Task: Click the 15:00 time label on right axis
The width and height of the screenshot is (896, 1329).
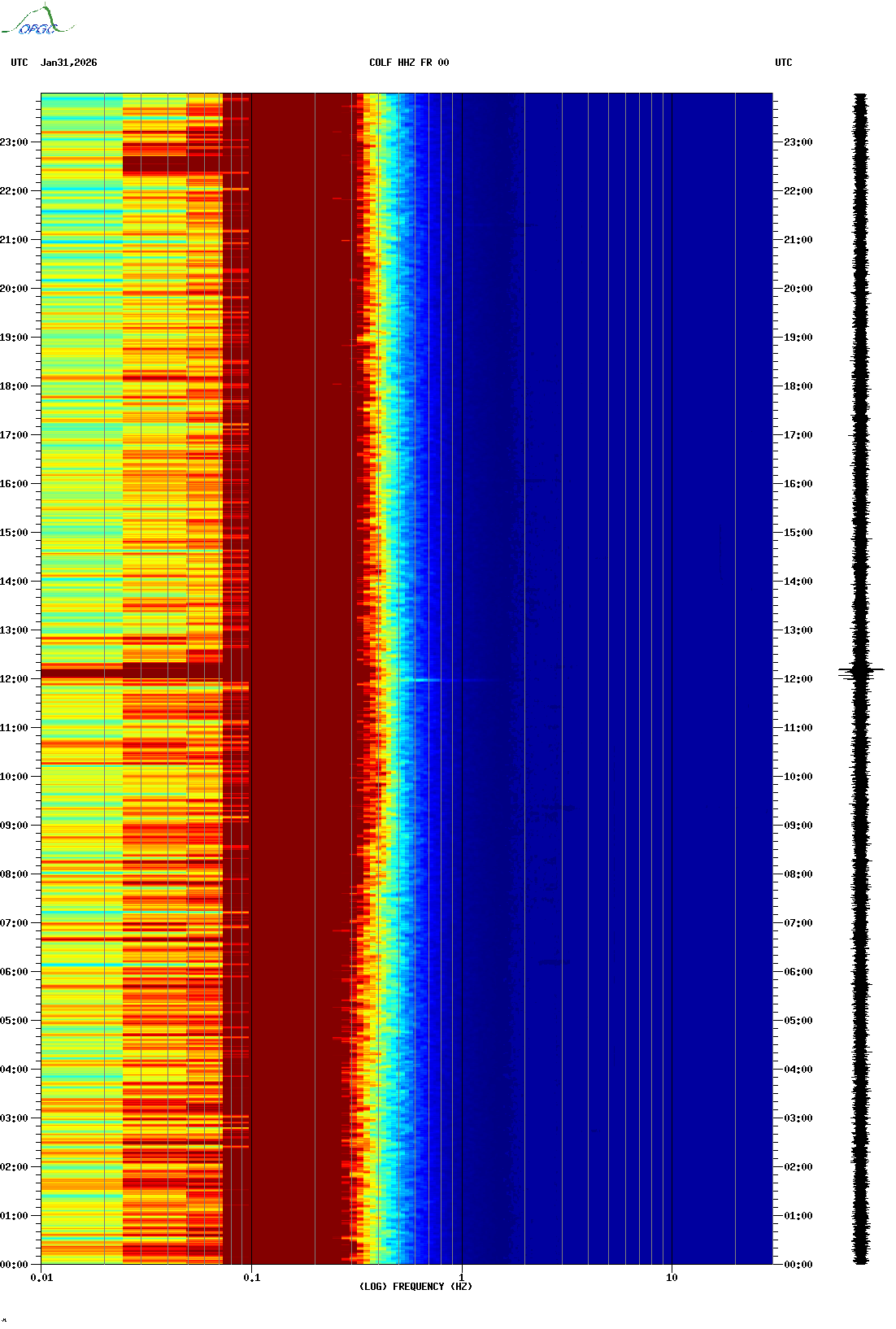Action: [798, 533]
